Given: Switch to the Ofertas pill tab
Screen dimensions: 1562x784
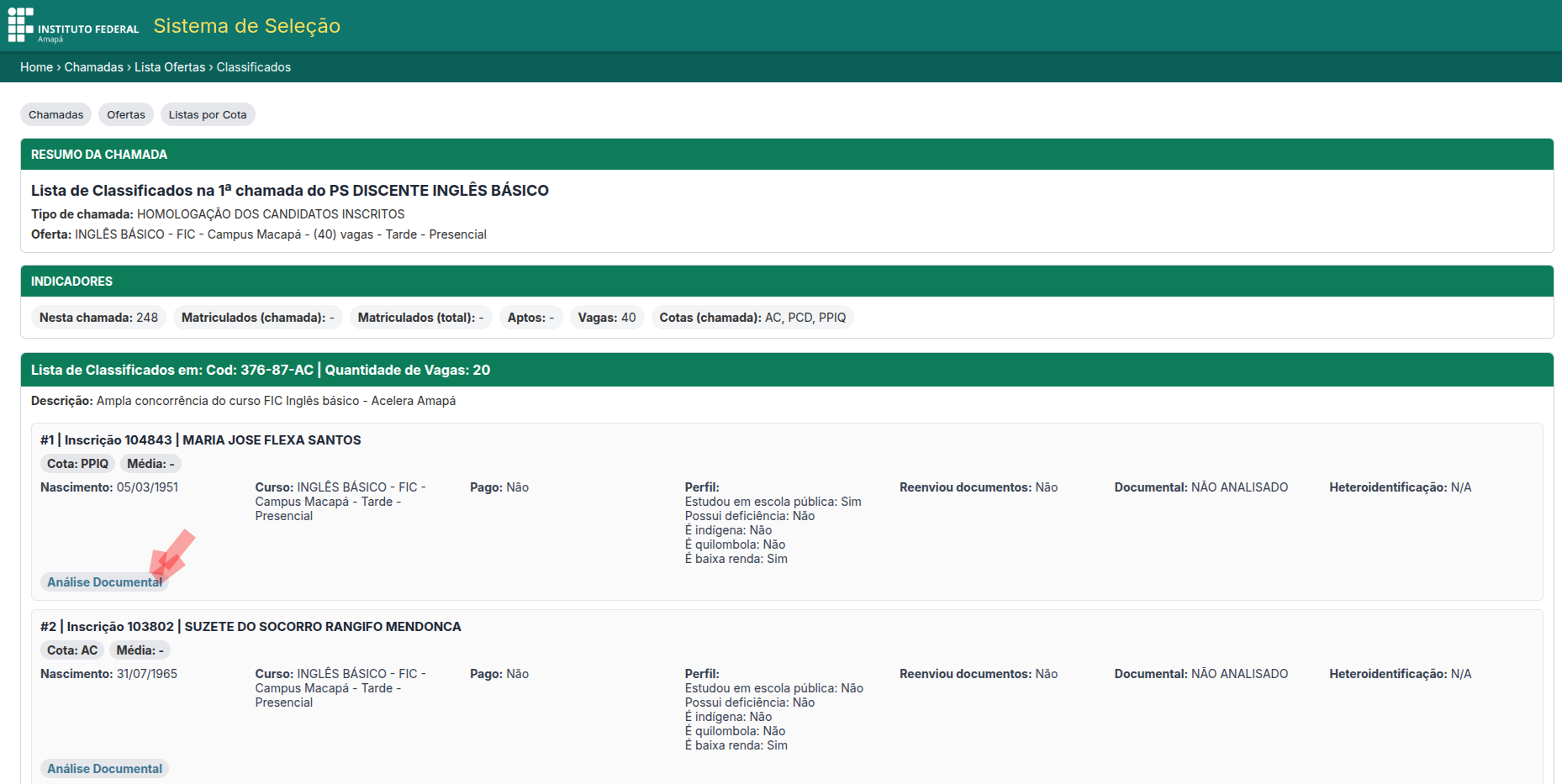Looking at the screenshot, I should pos(125,115).
